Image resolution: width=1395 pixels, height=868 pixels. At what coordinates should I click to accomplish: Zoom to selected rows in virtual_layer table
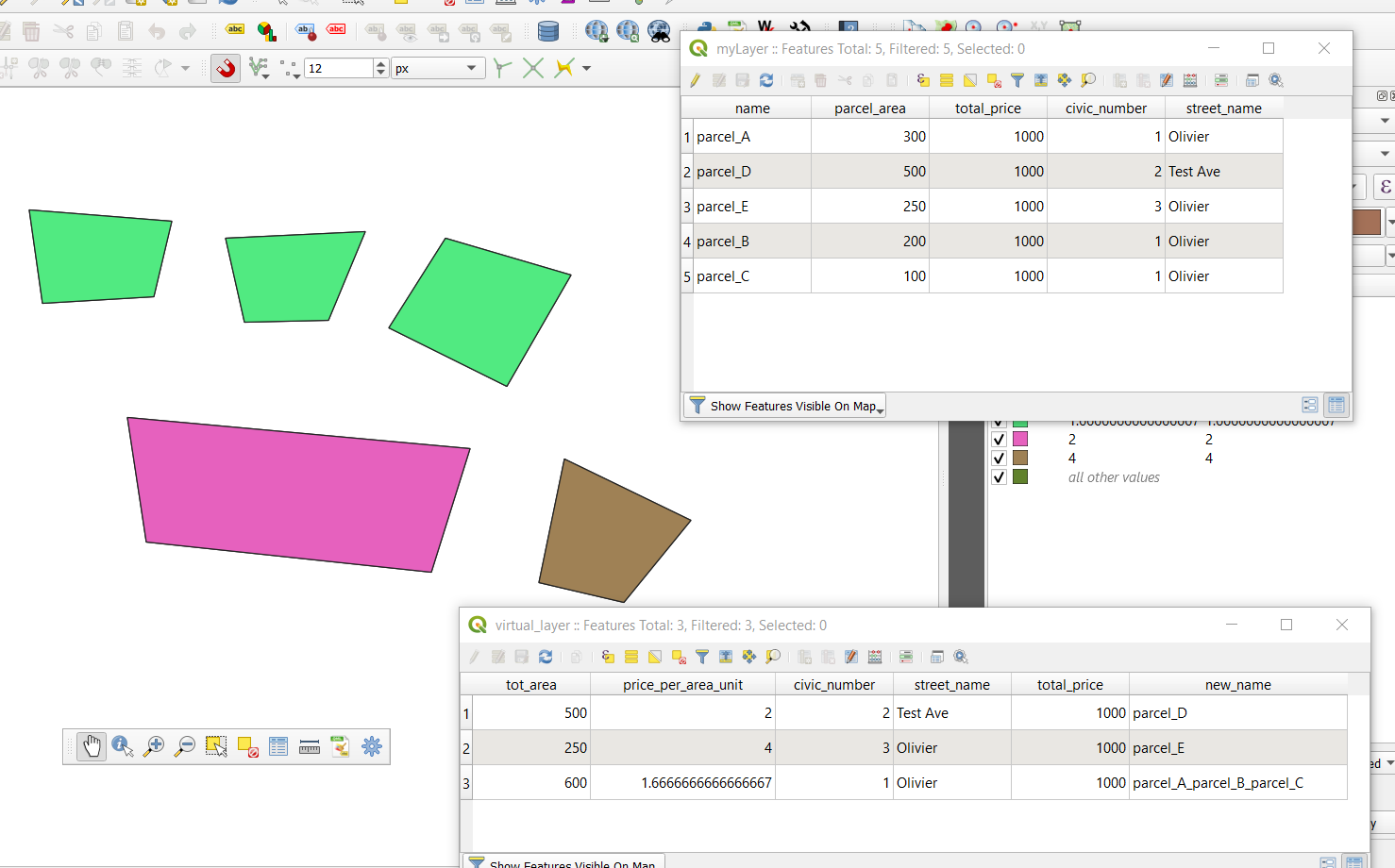(x=773, y=657)
